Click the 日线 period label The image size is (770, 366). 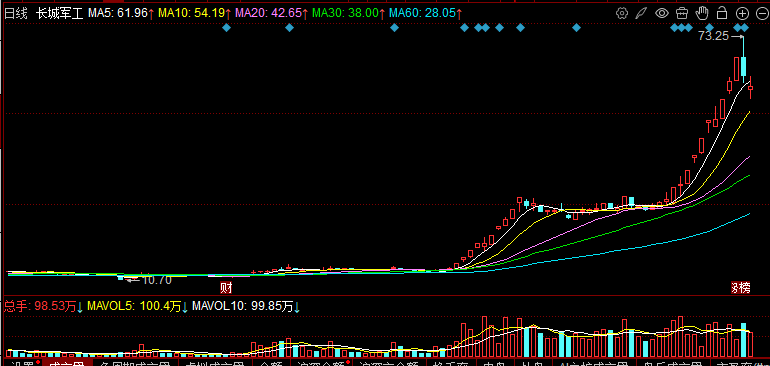coord(16,13)
